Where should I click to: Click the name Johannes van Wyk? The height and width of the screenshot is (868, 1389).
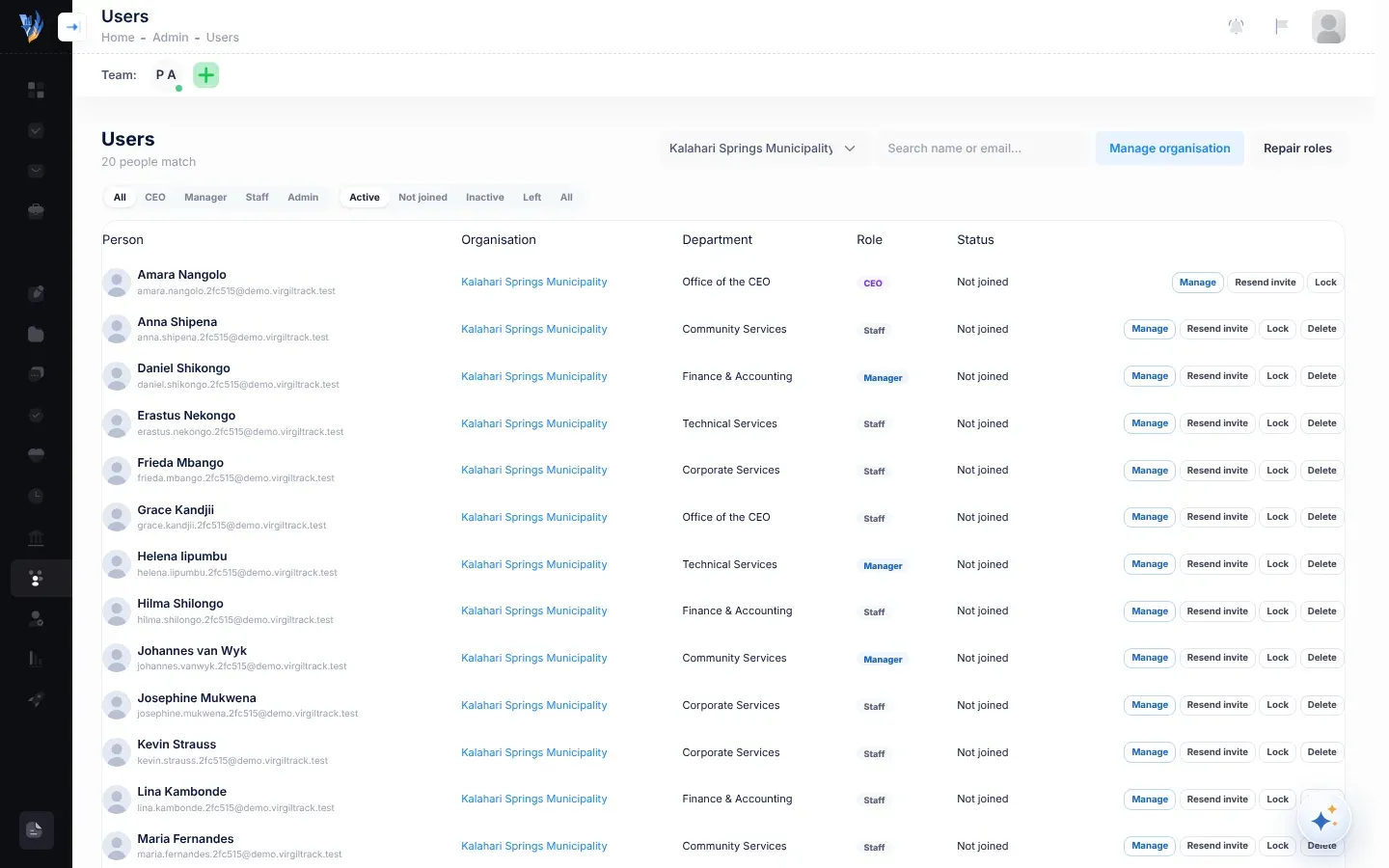(x=192, y=651)
